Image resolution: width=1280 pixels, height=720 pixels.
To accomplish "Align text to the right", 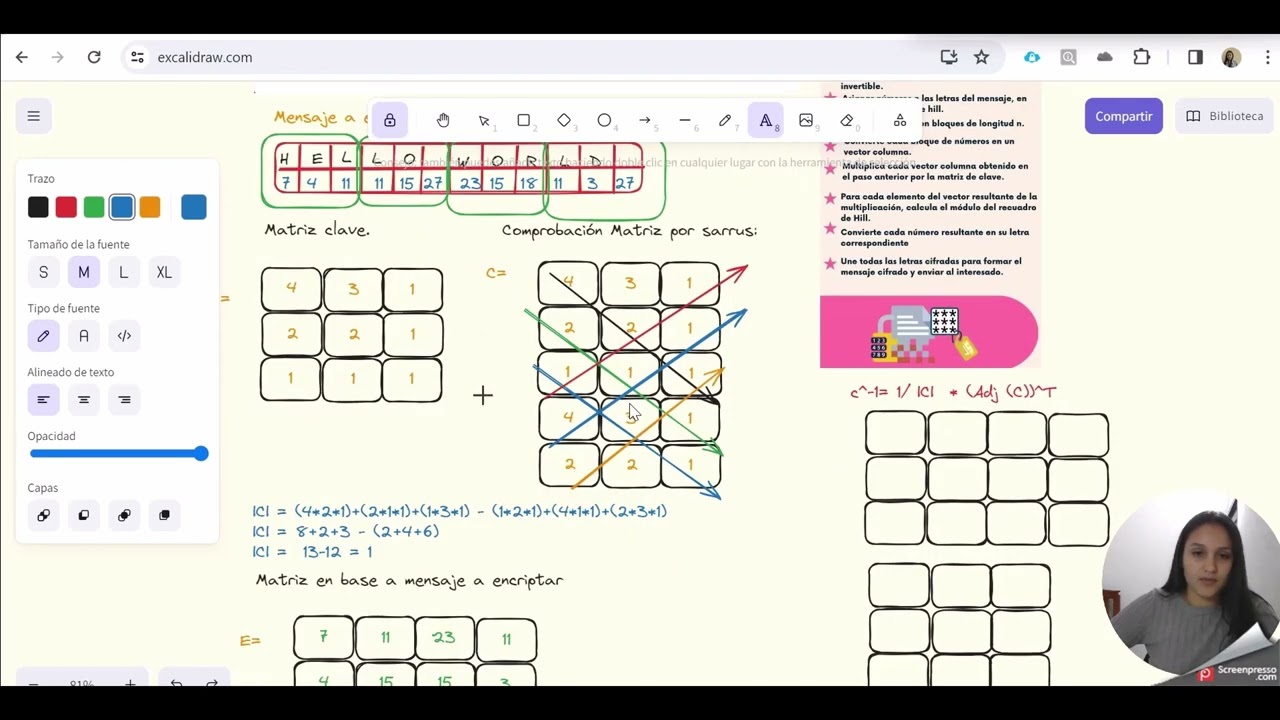I will coord(124,400).
